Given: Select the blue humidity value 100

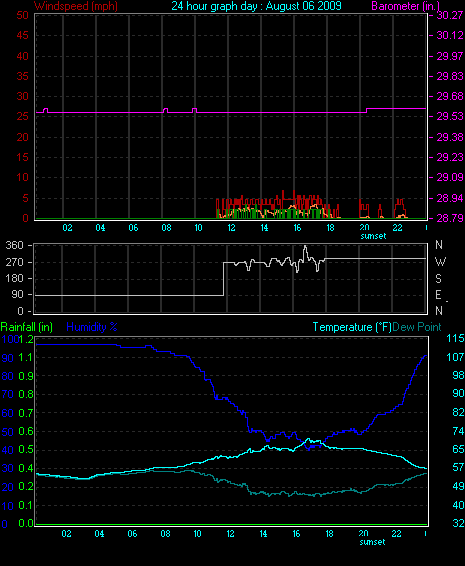Looking at the screenshot, I should click(9, 339).
